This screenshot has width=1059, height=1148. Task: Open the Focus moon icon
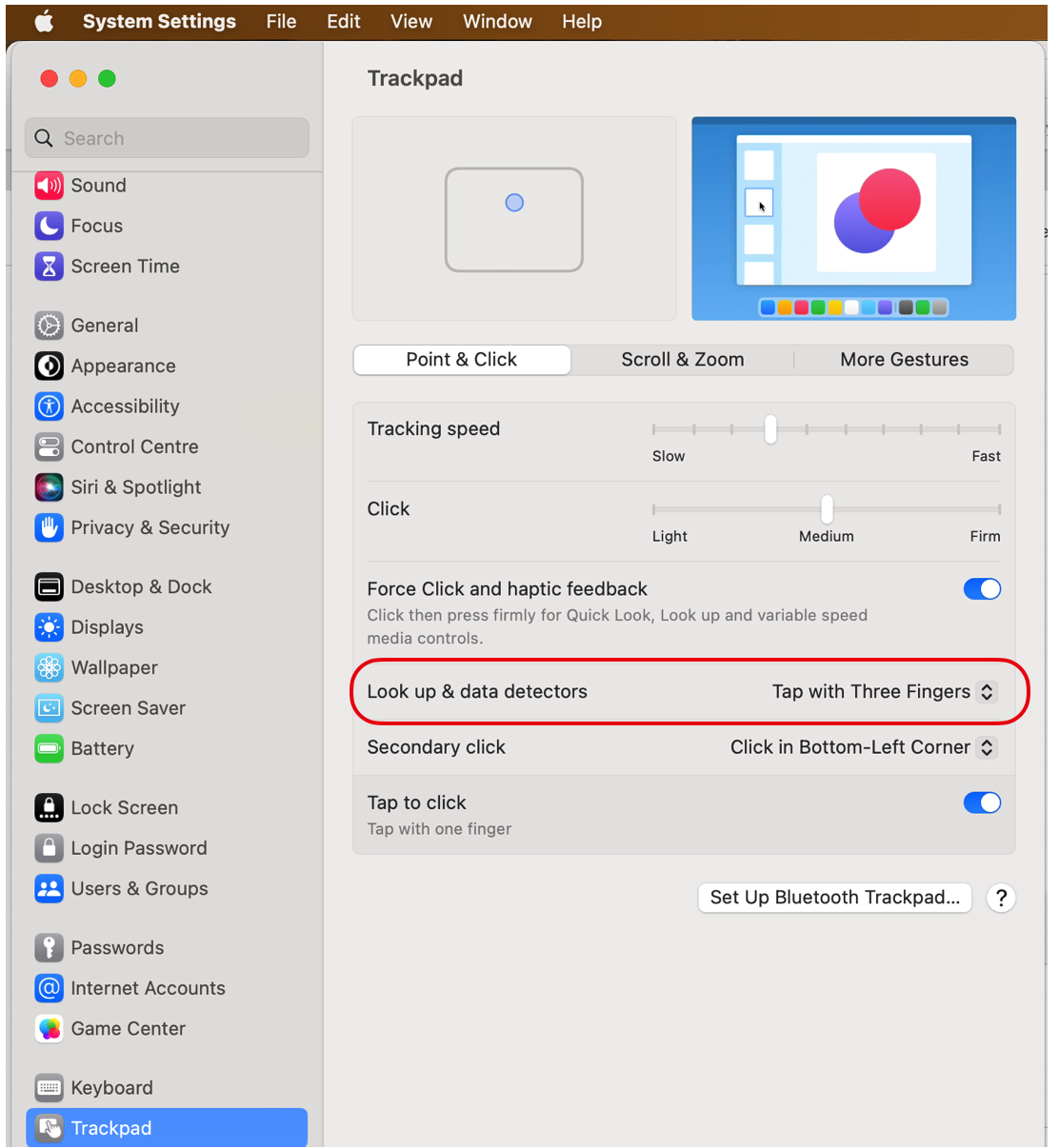[49, 226]
